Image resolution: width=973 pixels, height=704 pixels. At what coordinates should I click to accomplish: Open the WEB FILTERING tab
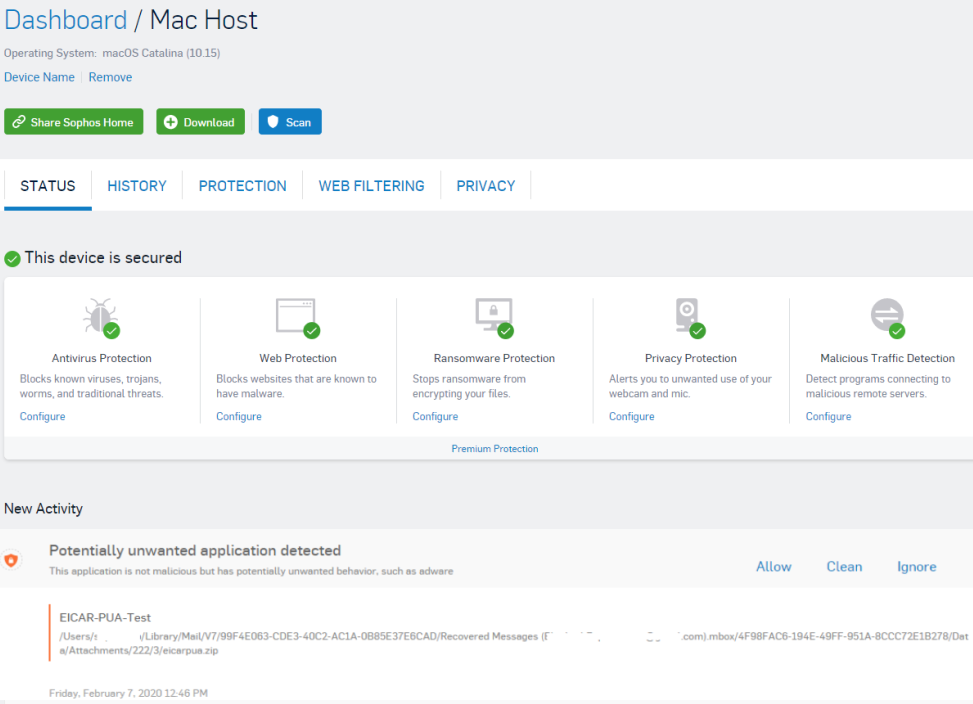point(371,185)
